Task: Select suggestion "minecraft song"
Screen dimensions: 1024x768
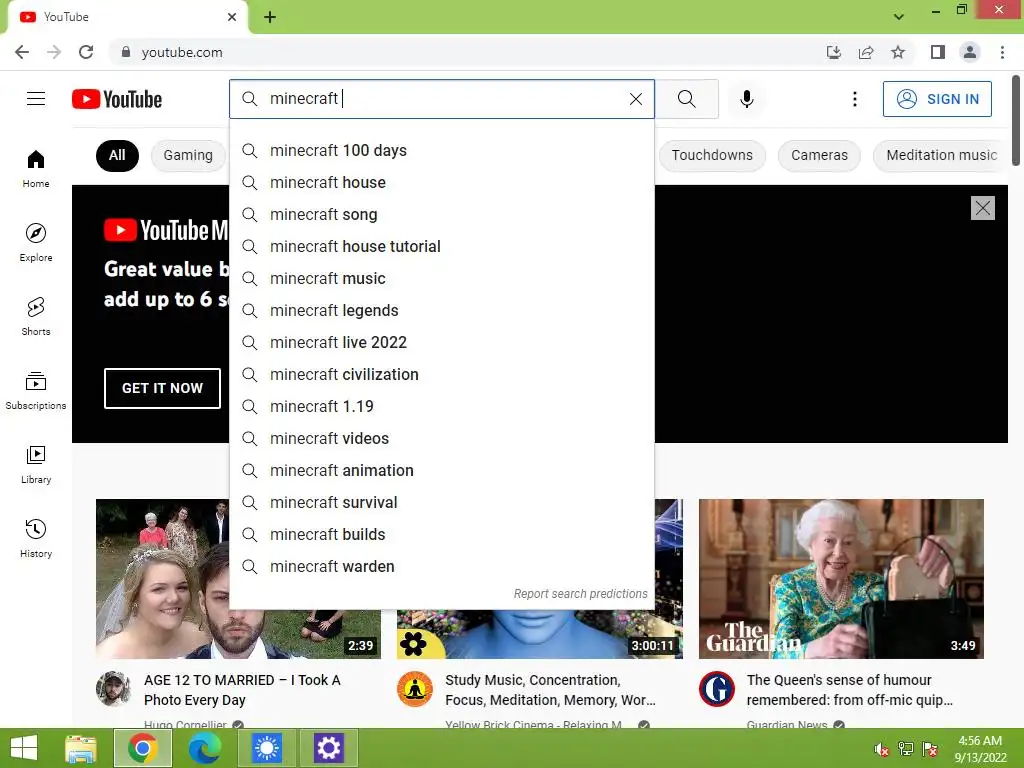Action: click(441, 214)
